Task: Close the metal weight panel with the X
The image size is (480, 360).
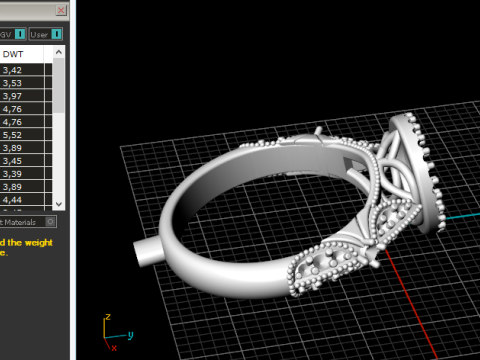Action: point(61,10)
